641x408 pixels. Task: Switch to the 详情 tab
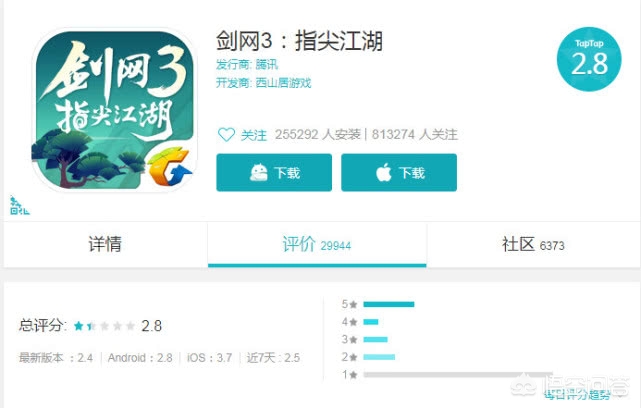105,244
